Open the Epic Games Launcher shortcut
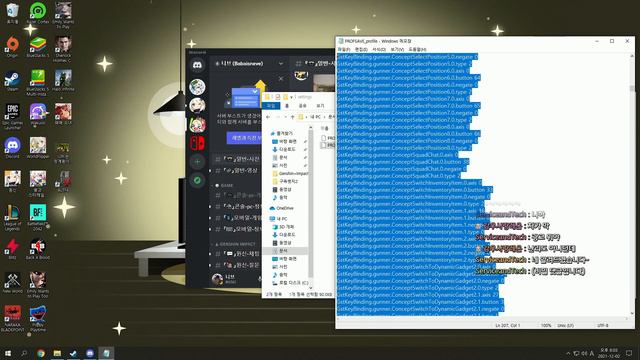This screenshot has width=640, height=360. pos(12,116)
